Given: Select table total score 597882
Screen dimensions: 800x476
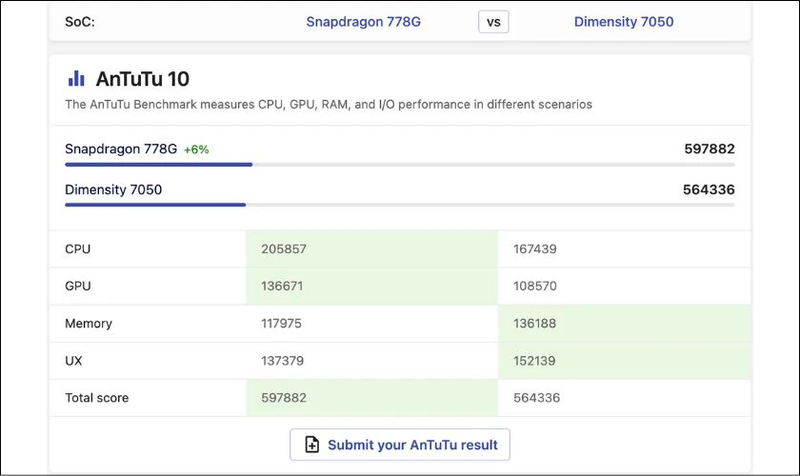Looking at the screenshot, I should [284, 398].
